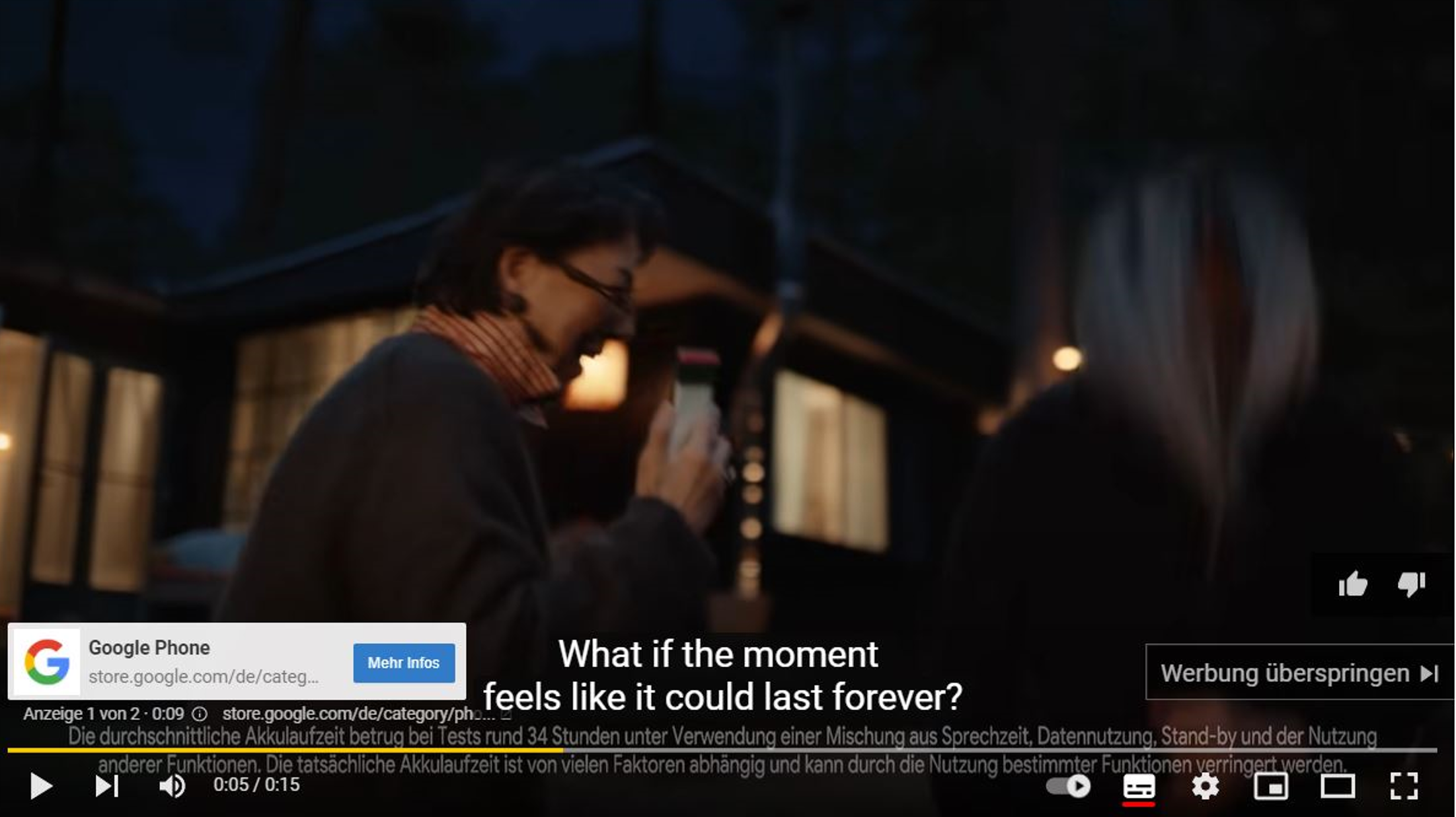The image size is (1456, 817).
Task: Click the Google logo on the ad card
Action: coord(47,662)
